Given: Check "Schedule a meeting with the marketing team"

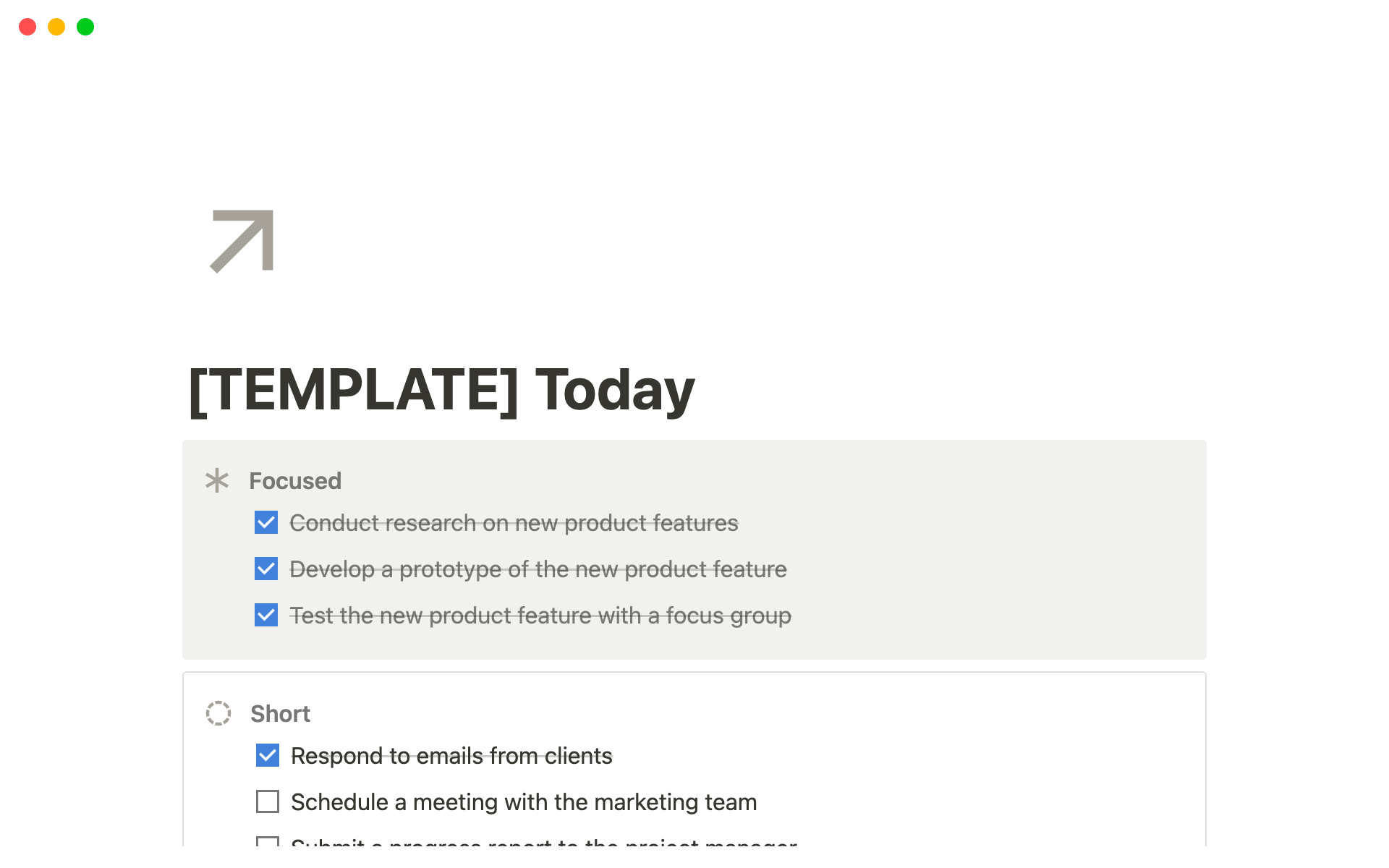Looking at the screenshot, I should [x=268, y=801].
